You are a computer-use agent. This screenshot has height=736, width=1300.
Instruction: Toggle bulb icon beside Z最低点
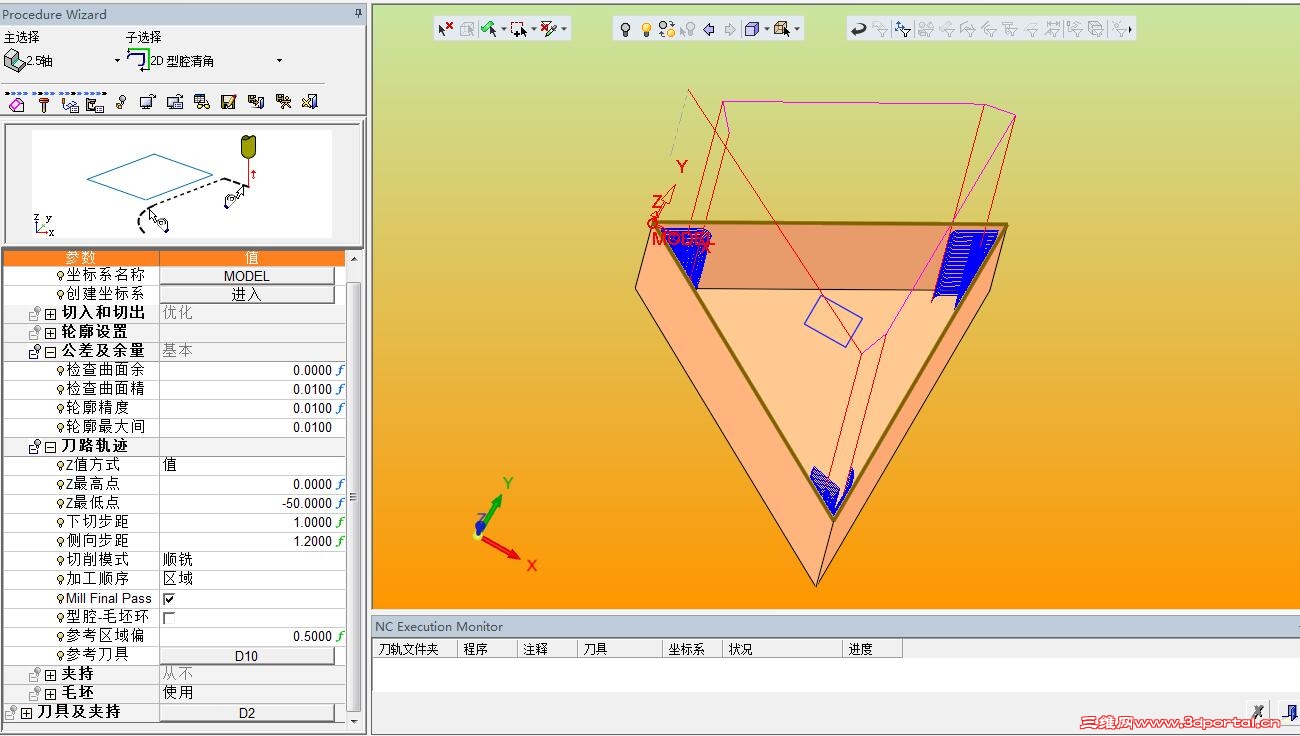point(60,503)
